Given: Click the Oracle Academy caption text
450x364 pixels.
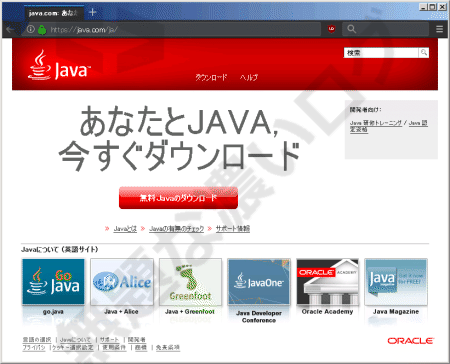Looking at the screenshot, I should tap(327, 312).
